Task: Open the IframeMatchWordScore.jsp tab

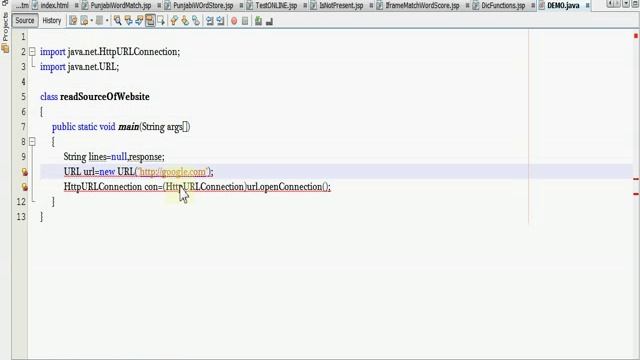Action: coord(422,5)
